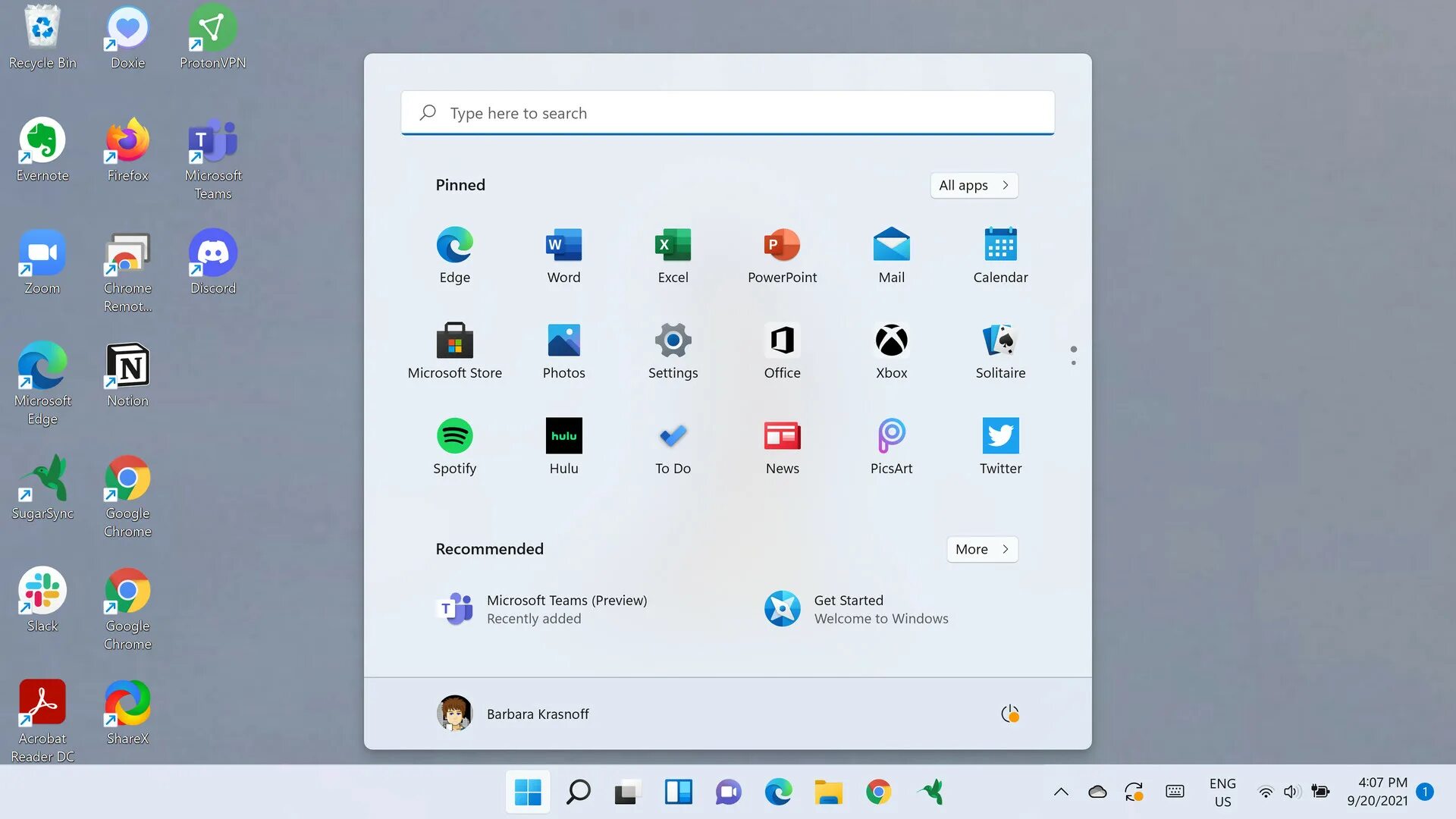Launch the Solitaire pinned app
This screenshot has height=819, width=1456.
(1000, 340)
